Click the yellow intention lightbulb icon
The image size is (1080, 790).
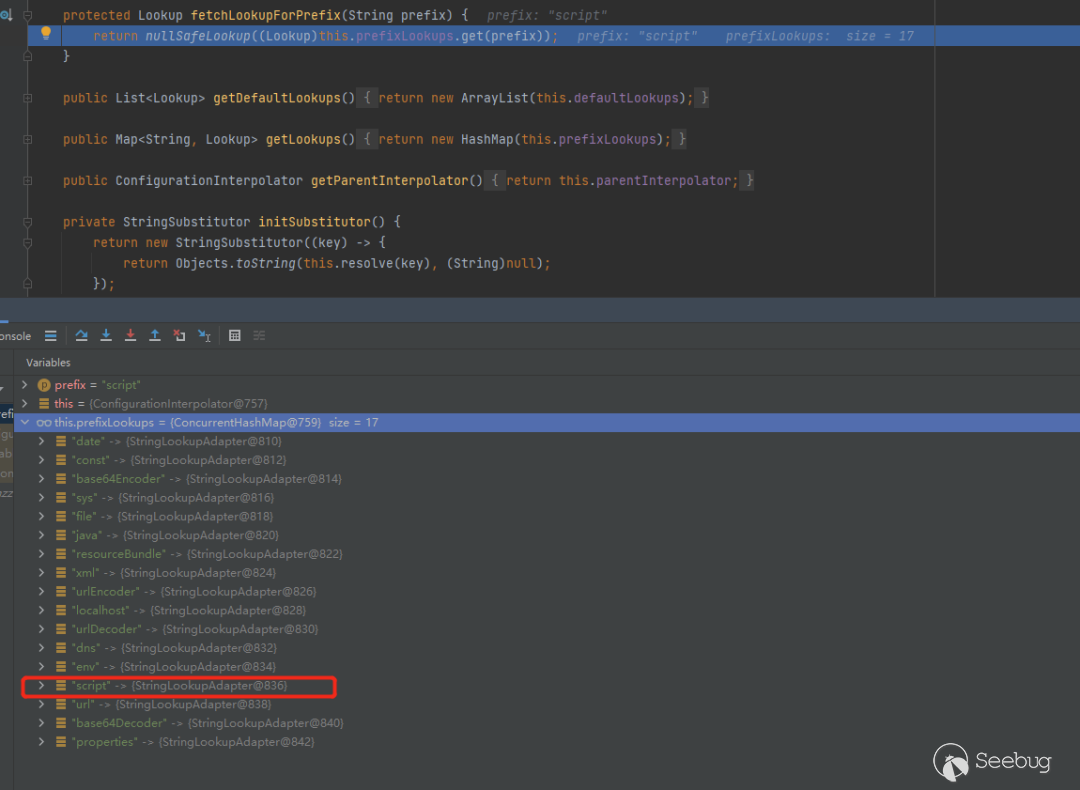[46, 32]
